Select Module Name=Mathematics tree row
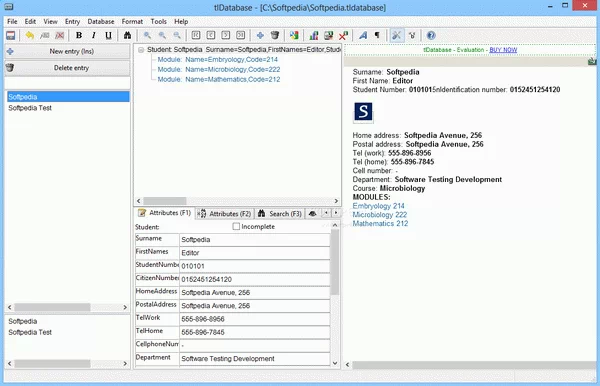Screen dimensions: 600x386 click(219, 79)
